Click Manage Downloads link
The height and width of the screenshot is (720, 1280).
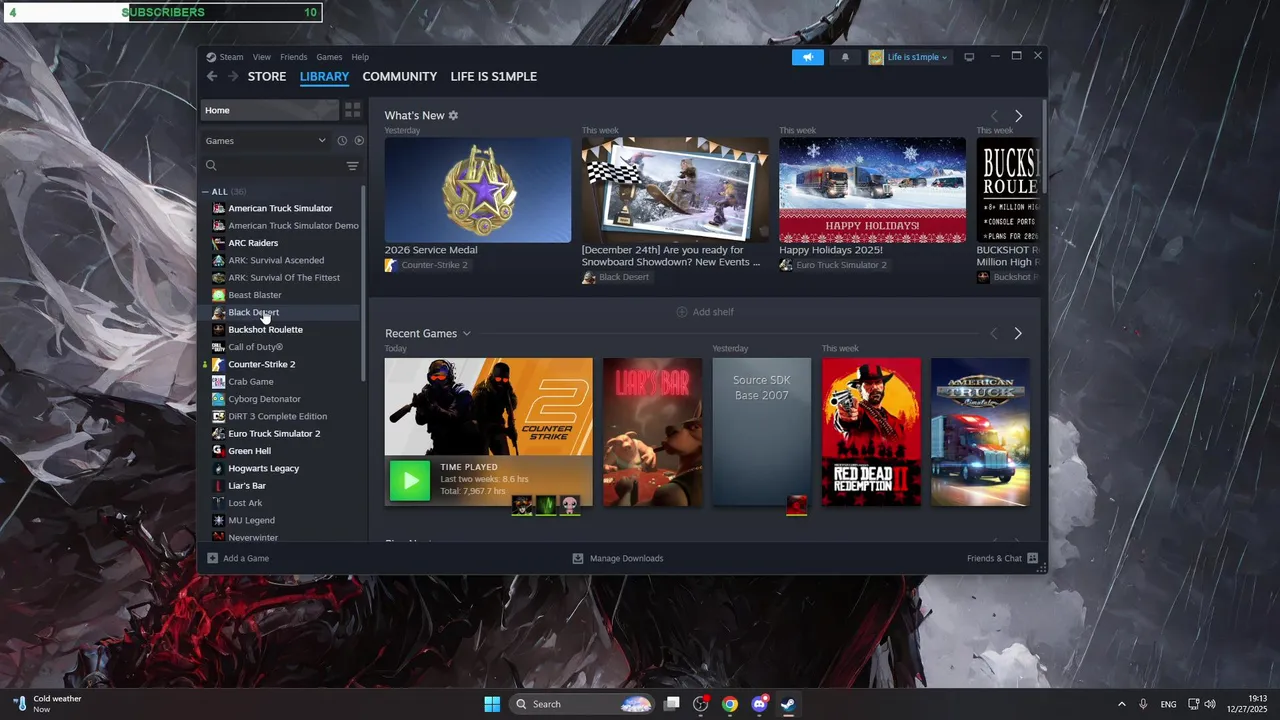(626, 558)
